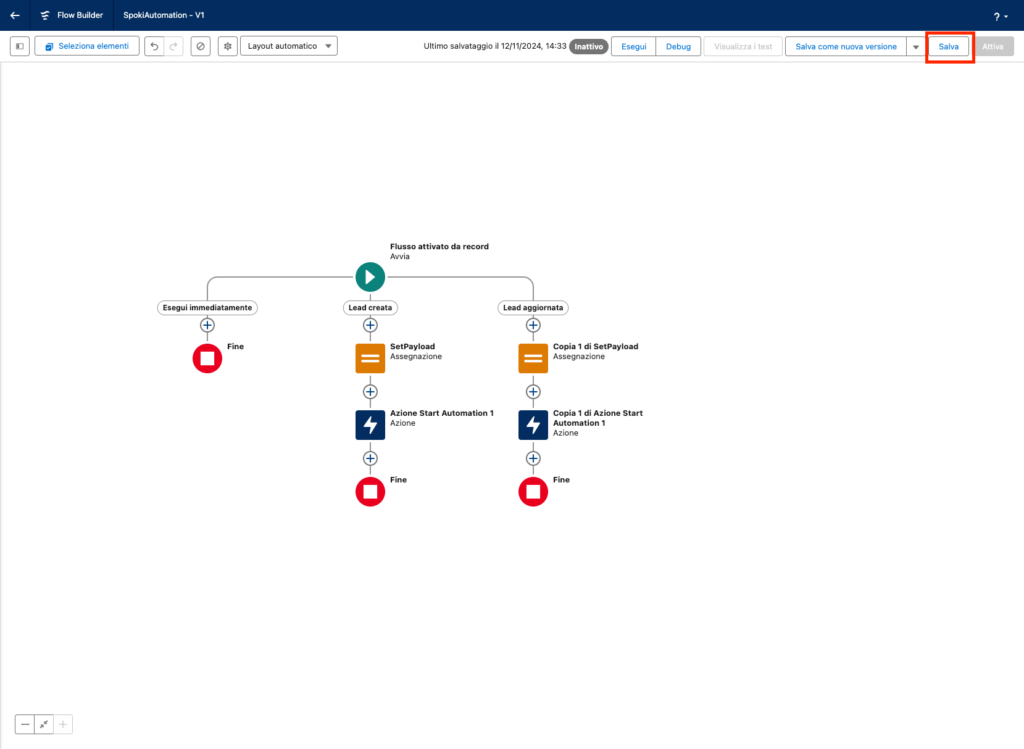This screenshot has height=749, width=1024.
Task: Open the flow settings gear
Action: [228, 46]
